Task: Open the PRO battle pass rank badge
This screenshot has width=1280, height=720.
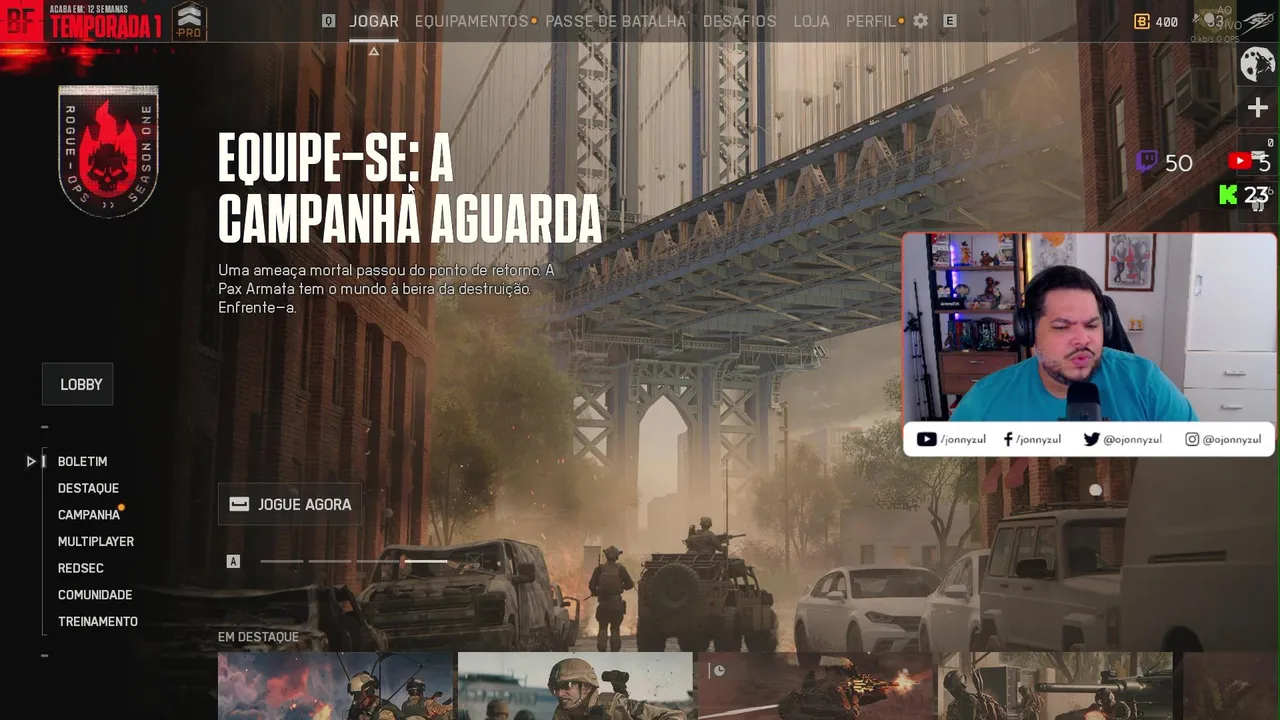Action: tap(189, 21)
